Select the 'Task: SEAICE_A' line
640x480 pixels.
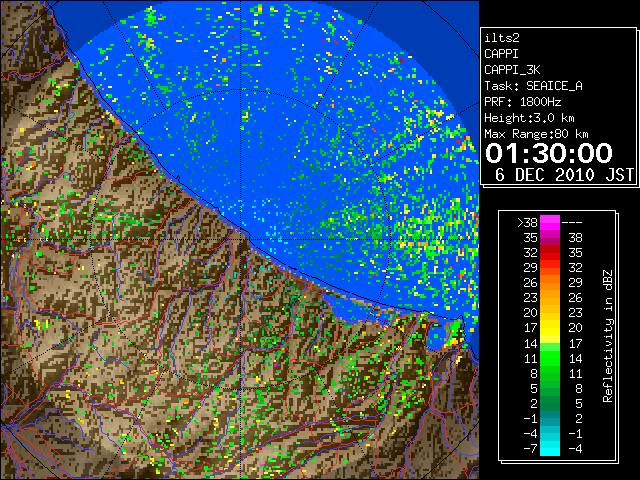tap(533, 86)
